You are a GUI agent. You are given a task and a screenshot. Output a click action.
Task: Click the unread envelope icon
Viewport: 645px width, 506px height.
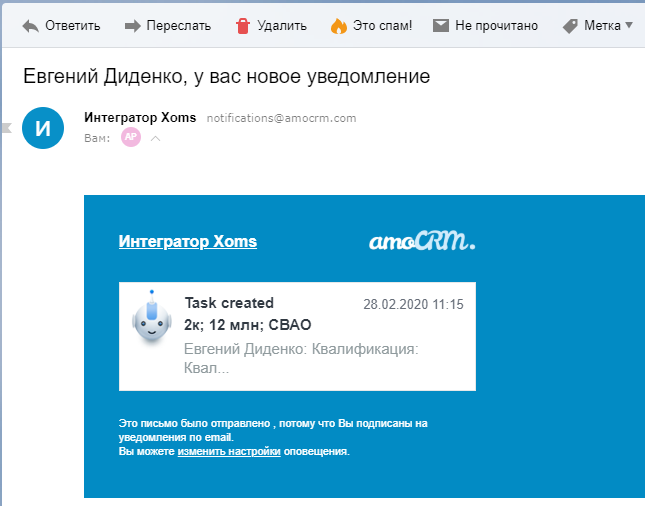pos(441,25)
